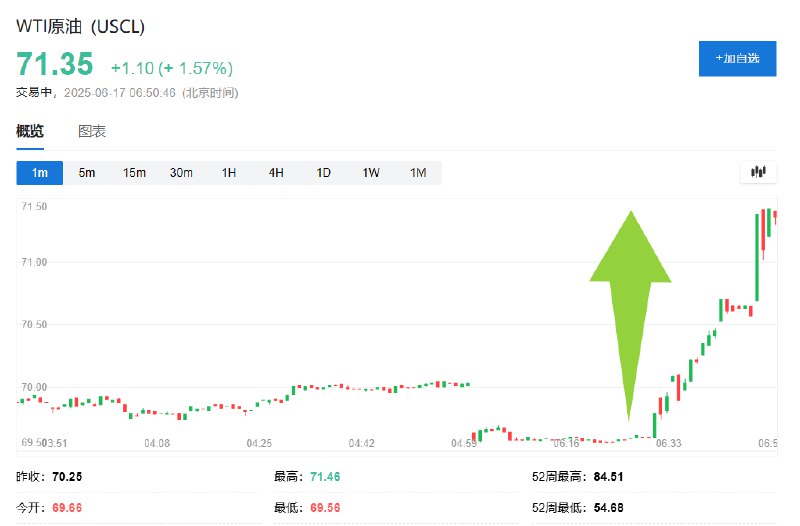Select the 5m timeframe
This screenshot has width=800, height=526.
tap(87, 173)
